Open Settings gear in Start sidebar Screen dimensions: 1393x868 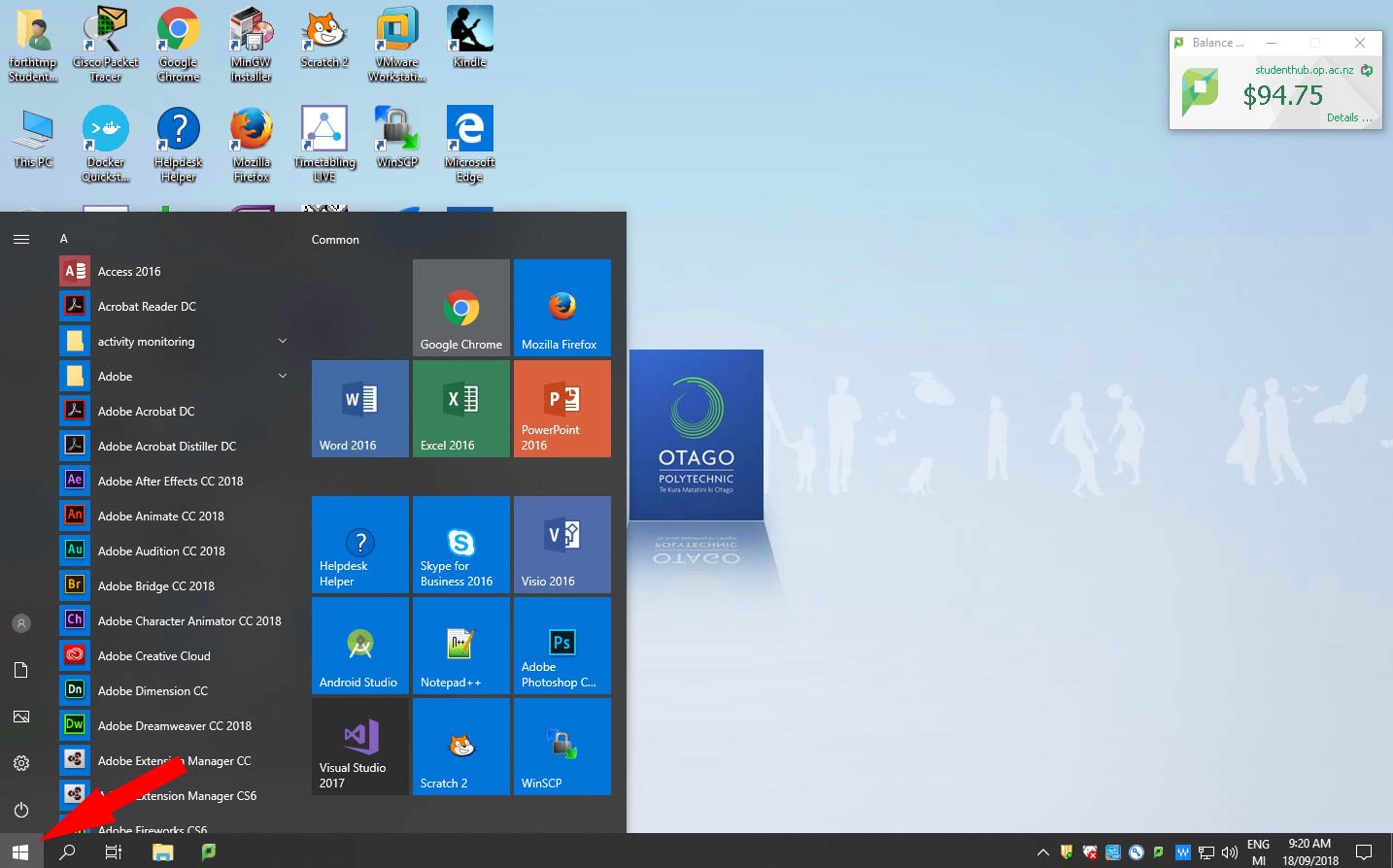pos(21,763)
